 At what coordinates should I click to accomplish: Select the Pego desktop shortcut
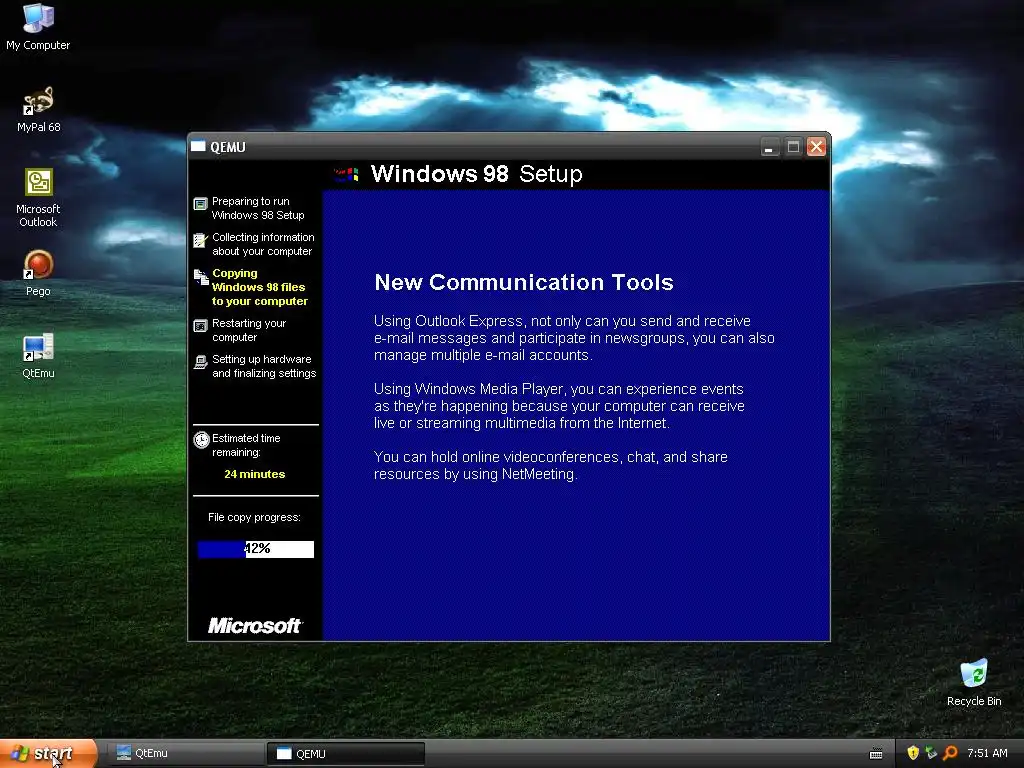point(38,274)
